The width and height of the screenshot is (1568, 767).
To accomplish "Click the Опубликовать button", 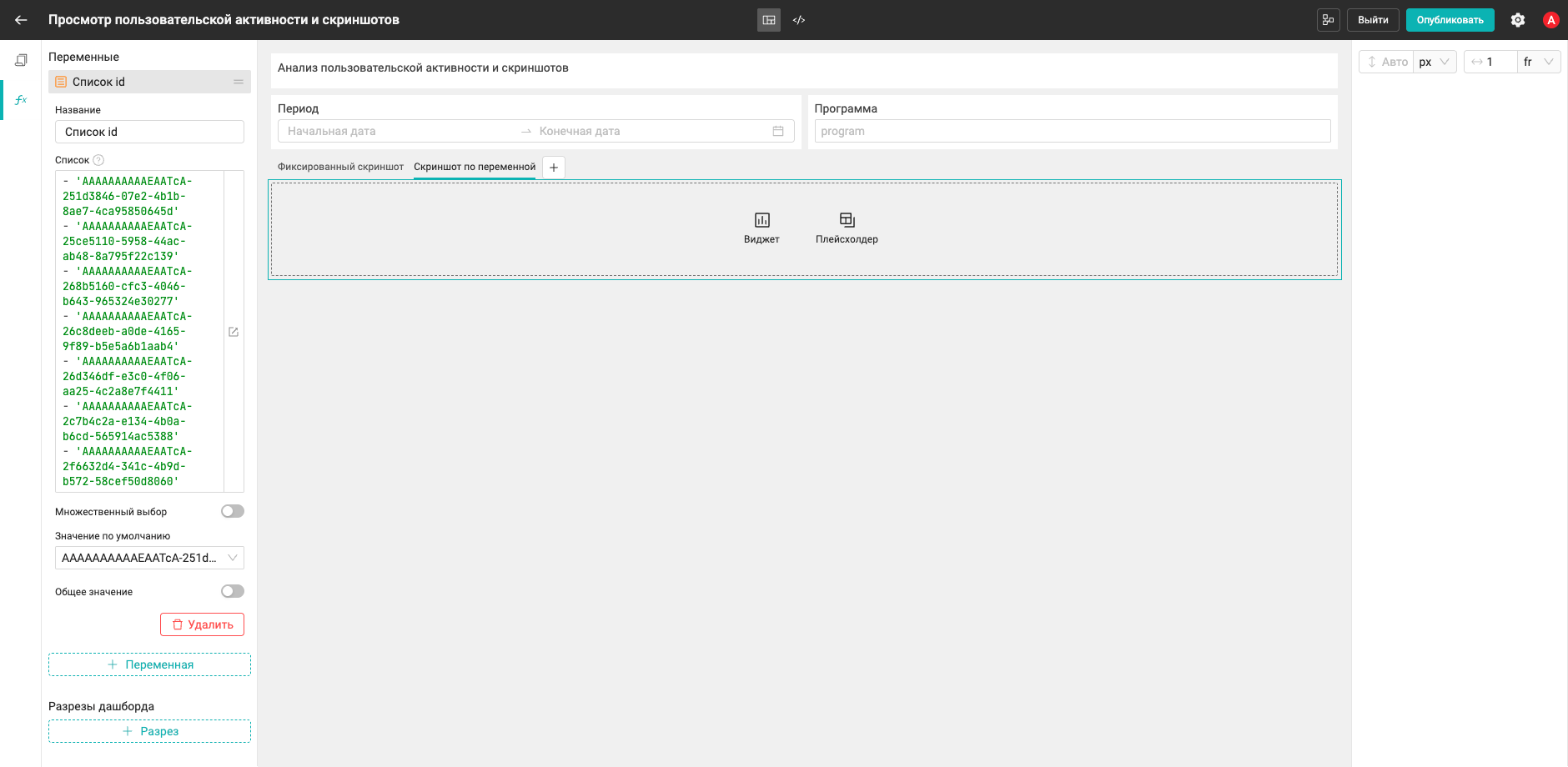I will point(1450,20).
